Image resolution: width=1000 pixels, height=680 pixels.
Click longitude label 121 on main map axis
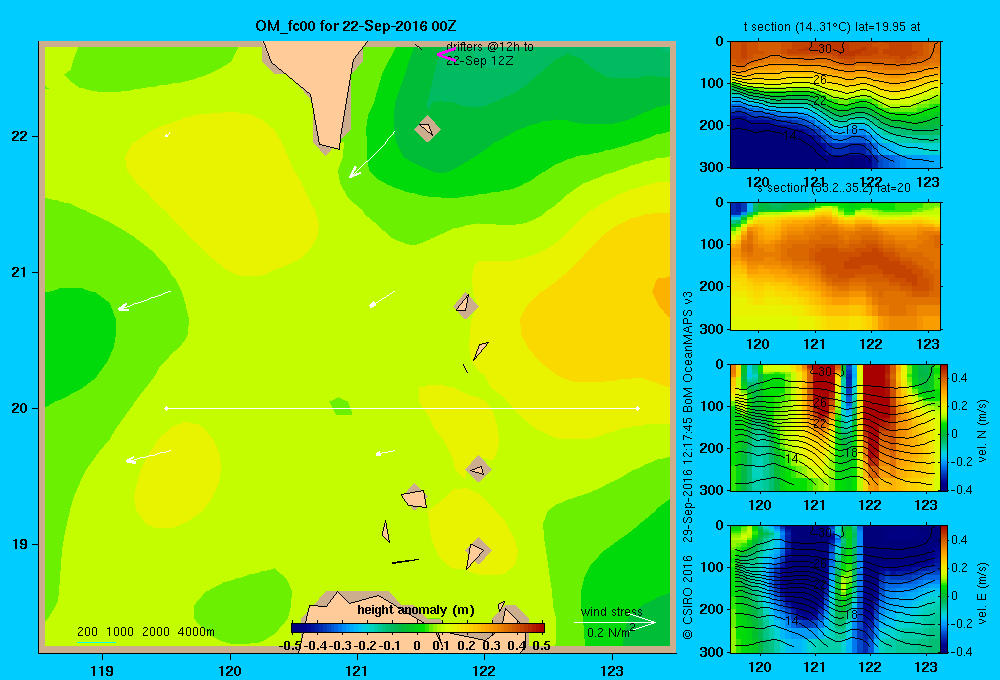point(357,670)
